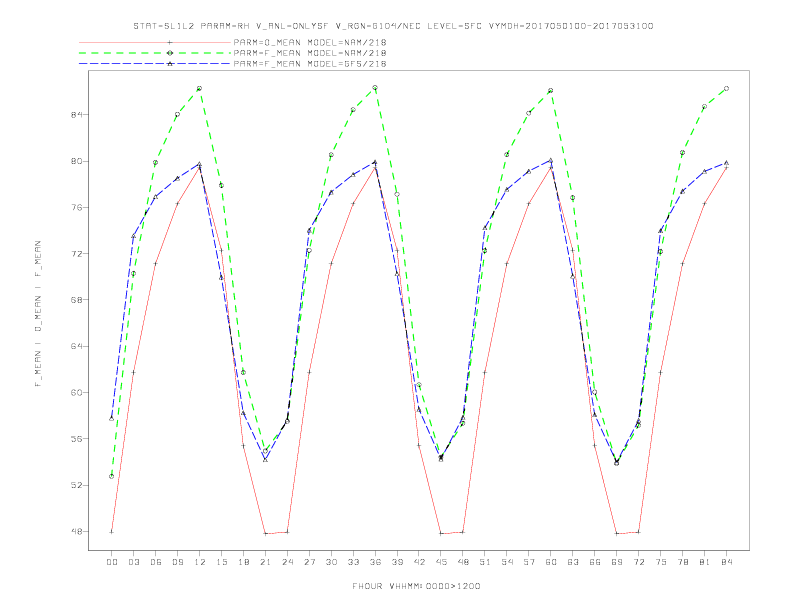Click green NAM circle data point at hour 00
The height and width of the screenshot is (612, 792).
112,476
